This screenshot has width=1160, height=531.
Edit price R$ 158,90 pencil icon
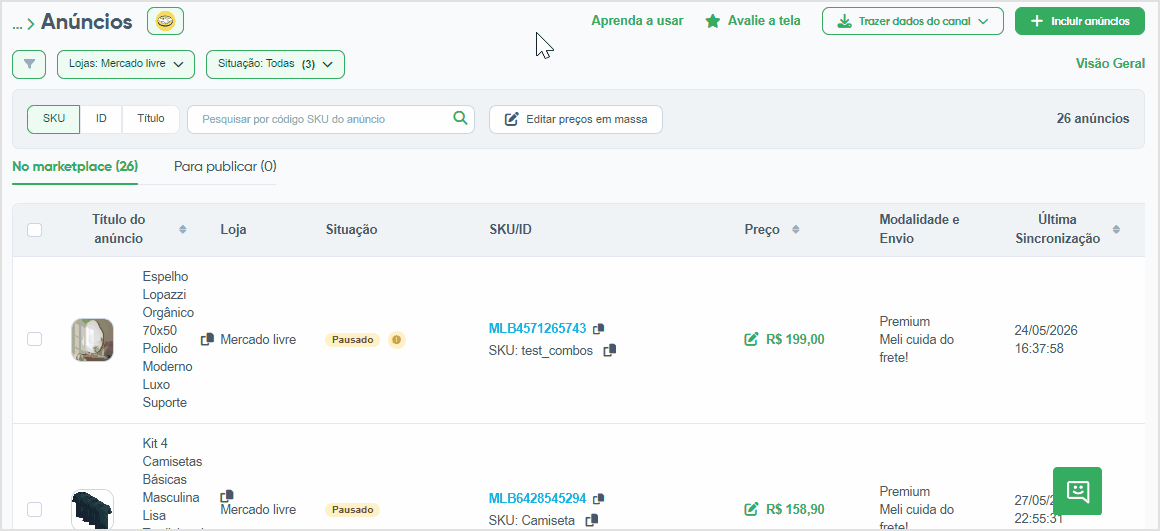[751, 509]
